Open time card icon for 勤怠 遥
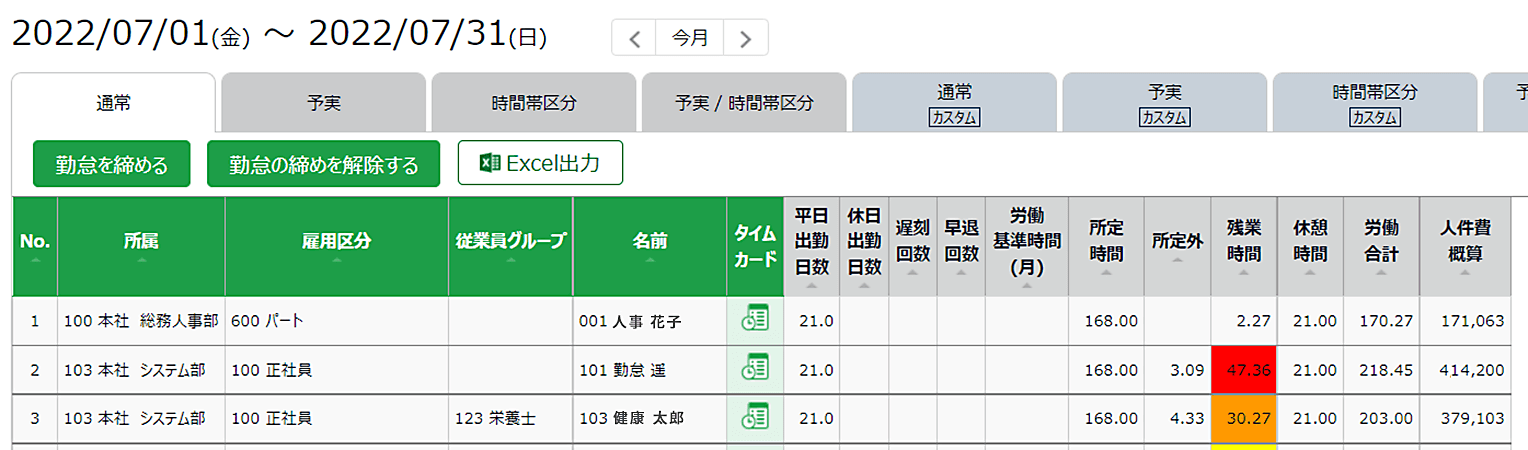Viewport: 1528px width, 450px height. click(755, 368)
